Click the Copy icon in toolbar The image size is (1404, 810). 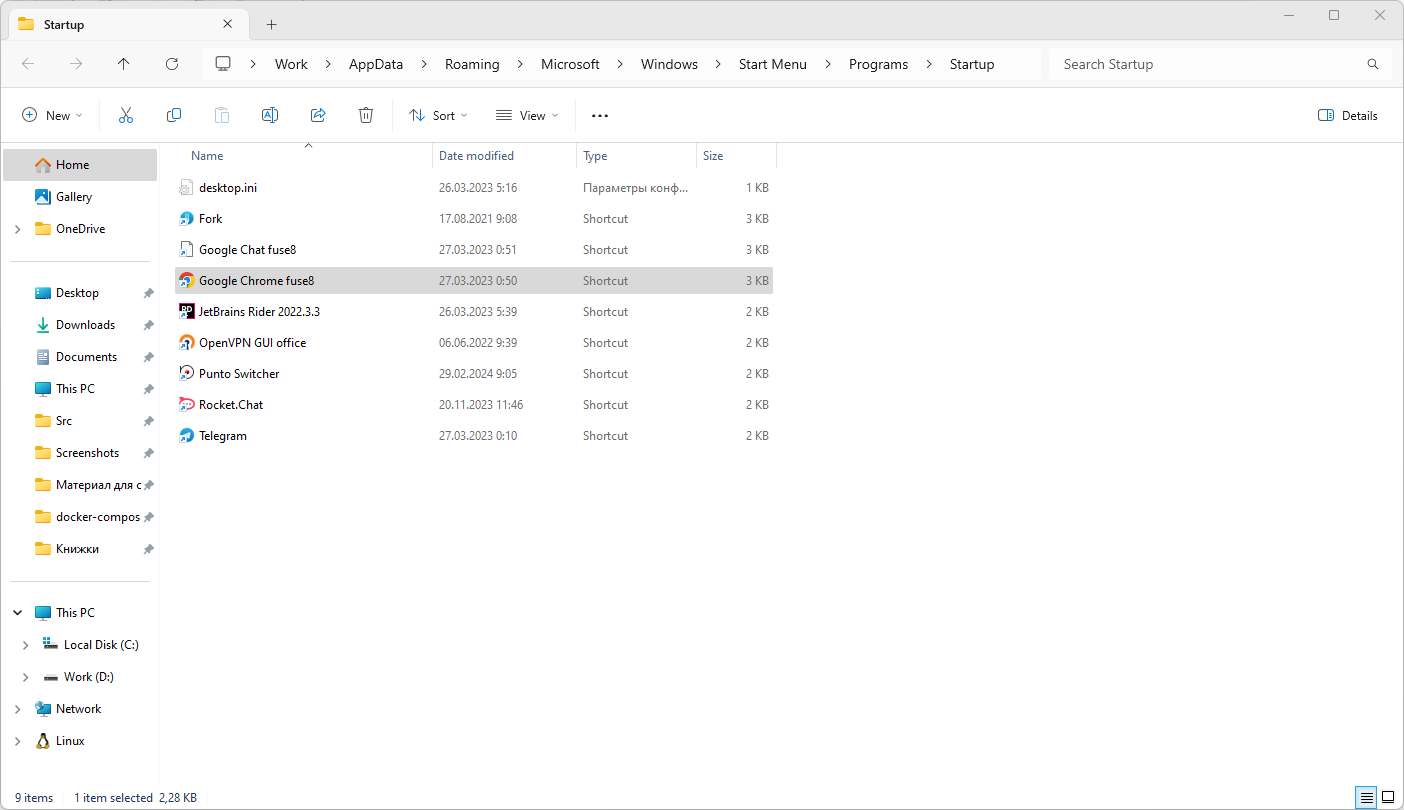(174, 116)
